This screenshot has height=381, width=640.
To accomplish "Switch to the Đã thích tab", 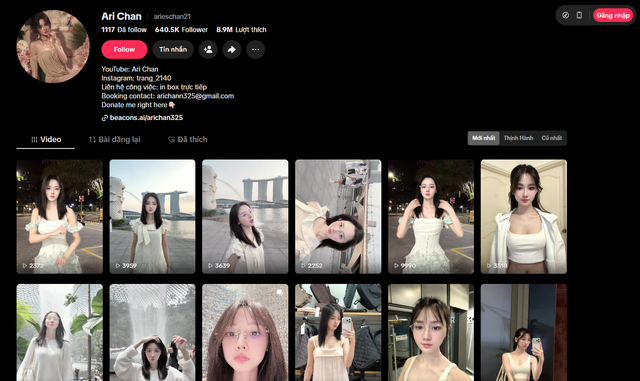I will tap(187, 139).
